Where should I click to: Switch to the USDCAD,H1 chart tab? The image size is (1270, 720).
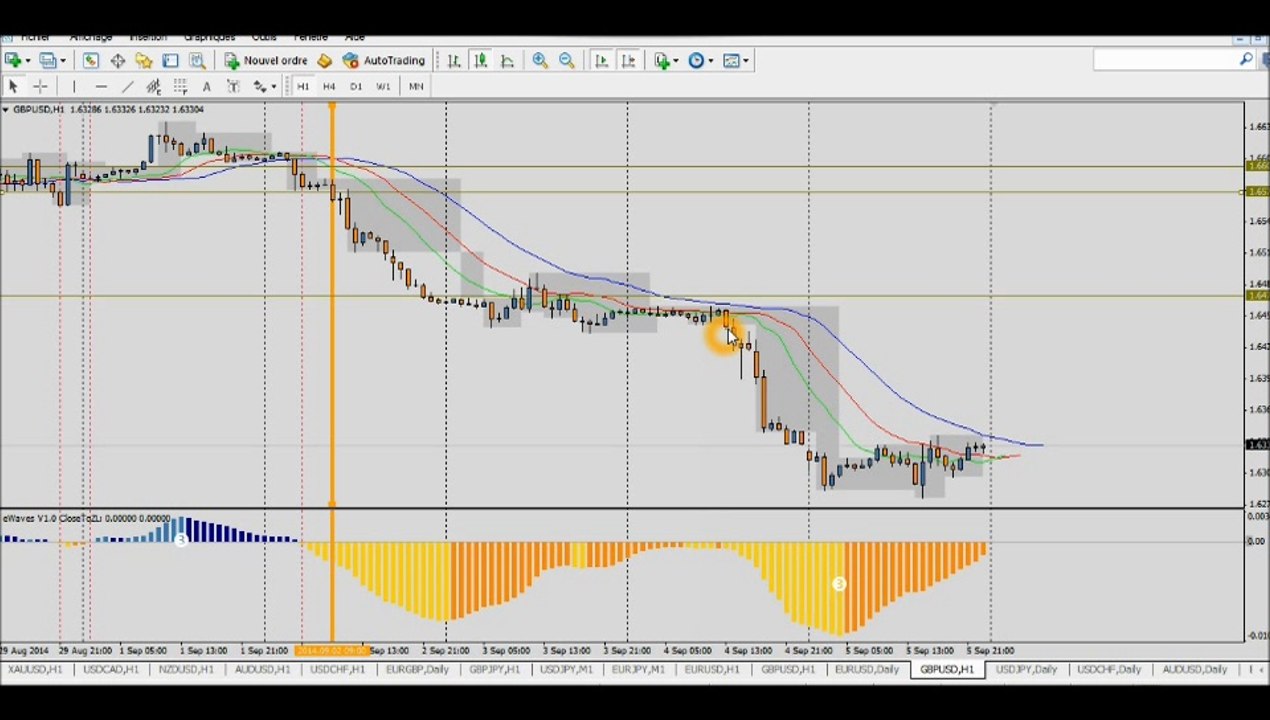pyautogui.click(x=110, y=669)
